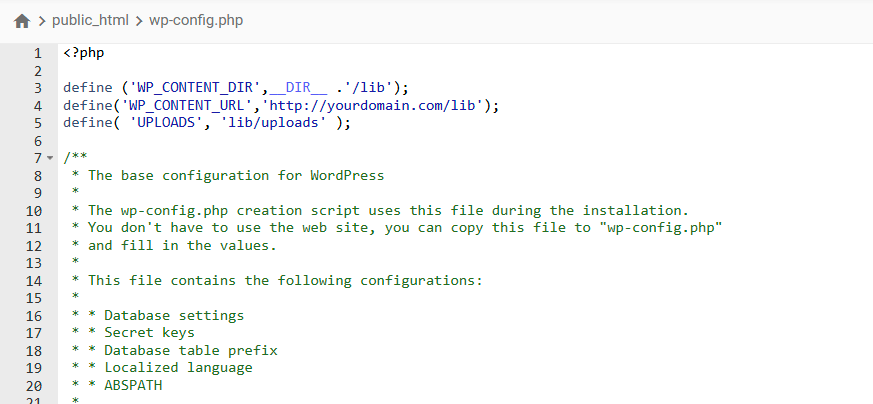Collapse the comment block at line 7
This screenshot has height=404, width=873.
(x=50, y=158)
